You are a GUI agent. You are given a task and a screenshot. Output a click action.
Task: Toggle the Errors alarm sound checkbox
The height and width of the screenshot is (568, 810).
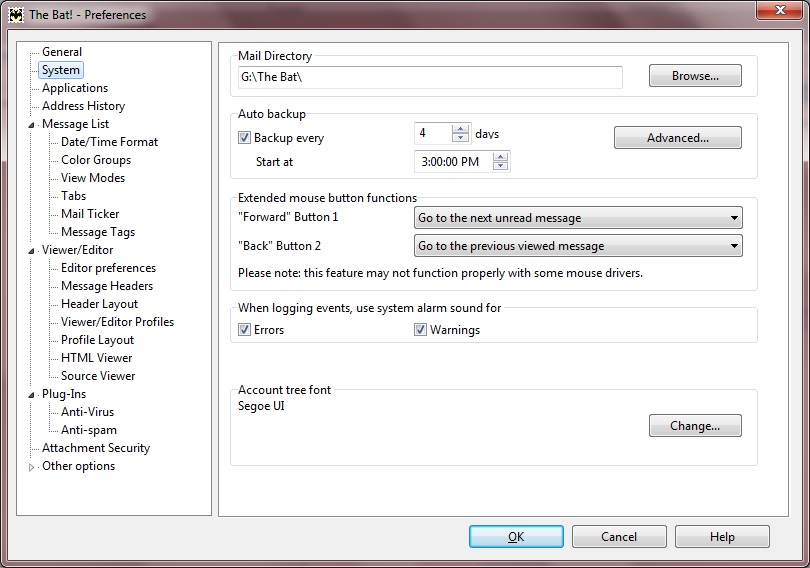point(244,329)
